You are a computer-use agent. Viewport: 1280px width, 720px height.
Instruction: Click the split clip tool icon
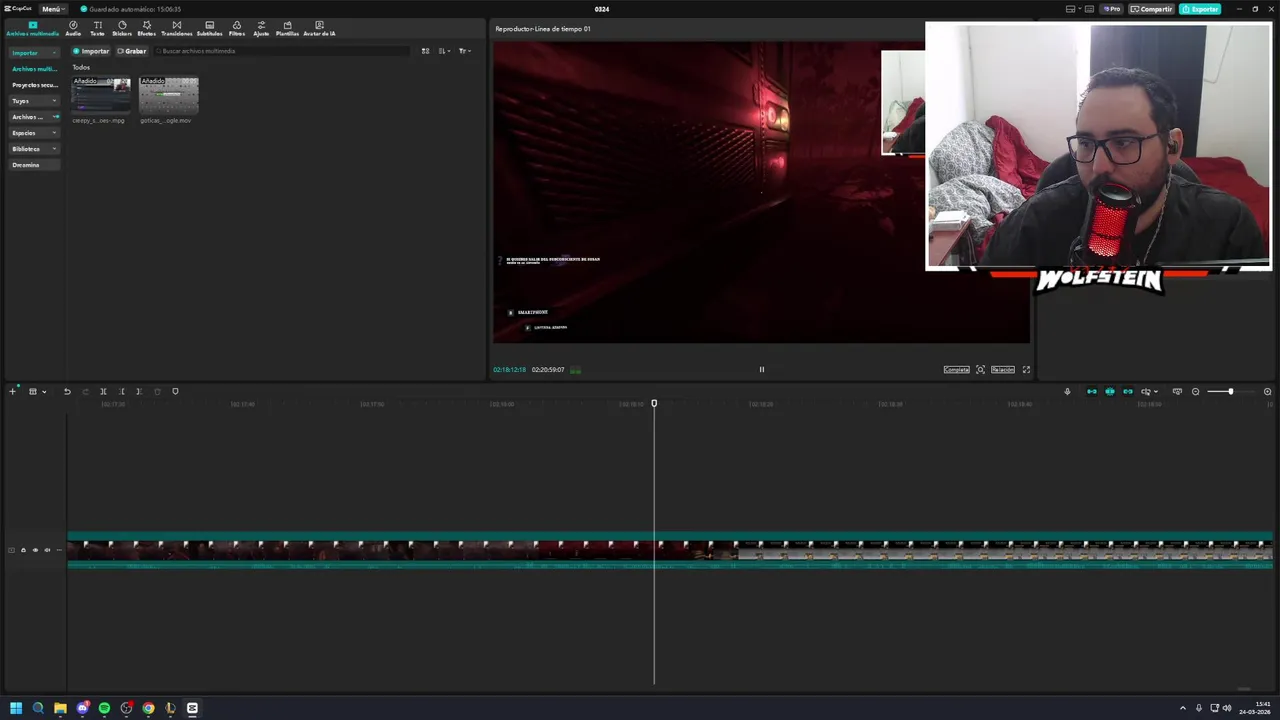(x=103, y=391)
